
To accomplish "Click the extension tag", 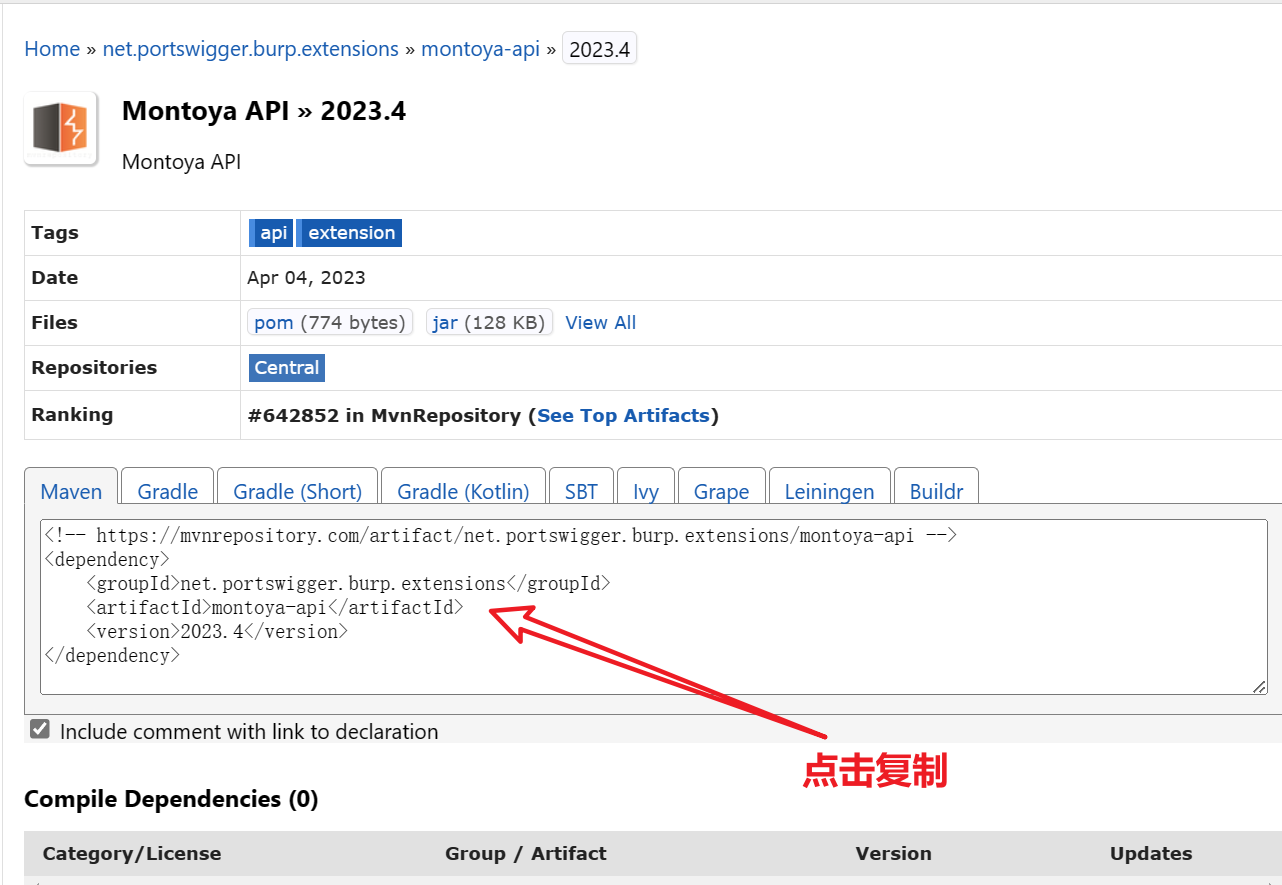I will coord(350,233).
